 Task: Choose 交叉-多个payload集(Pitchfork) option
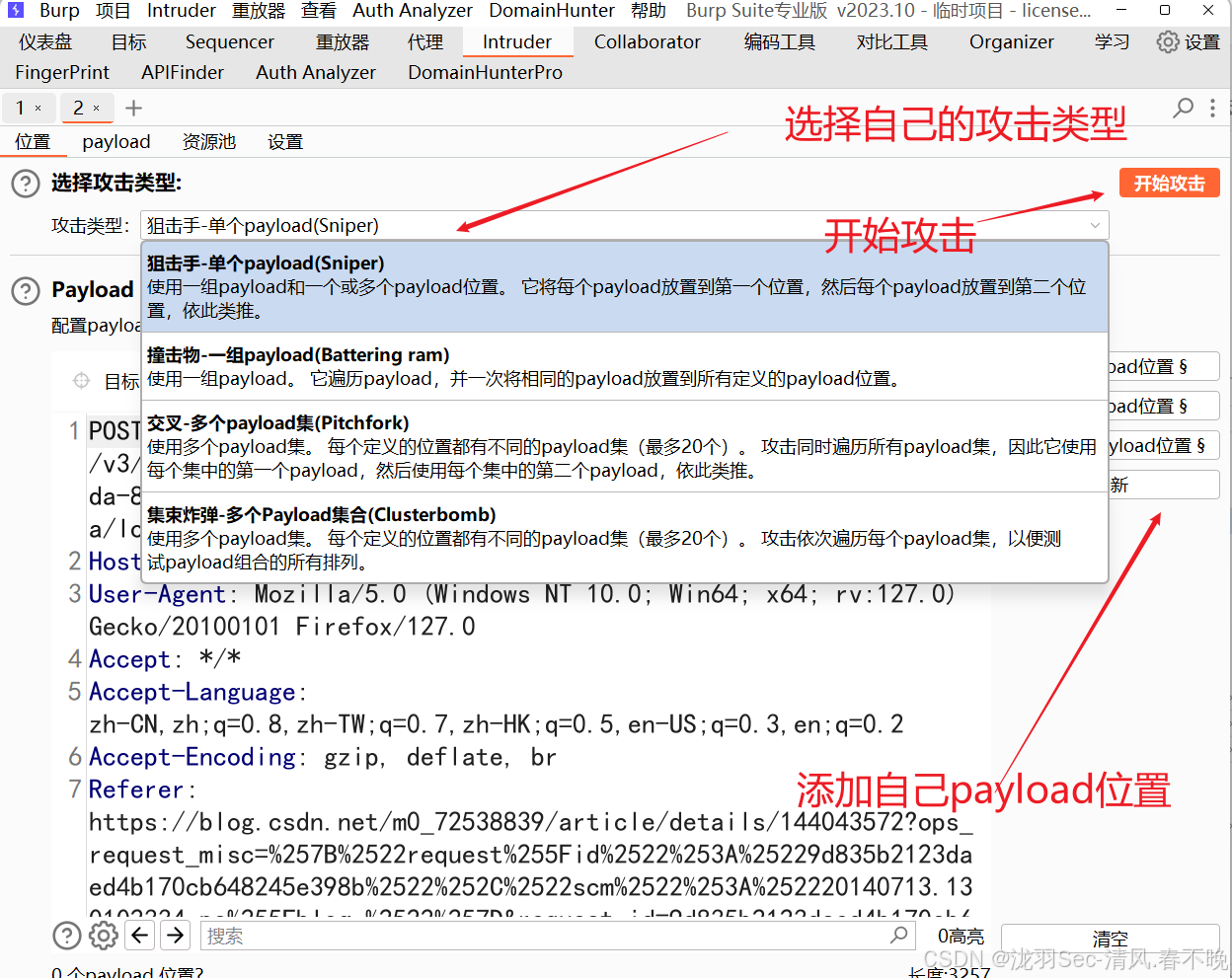tap(625, 446)
